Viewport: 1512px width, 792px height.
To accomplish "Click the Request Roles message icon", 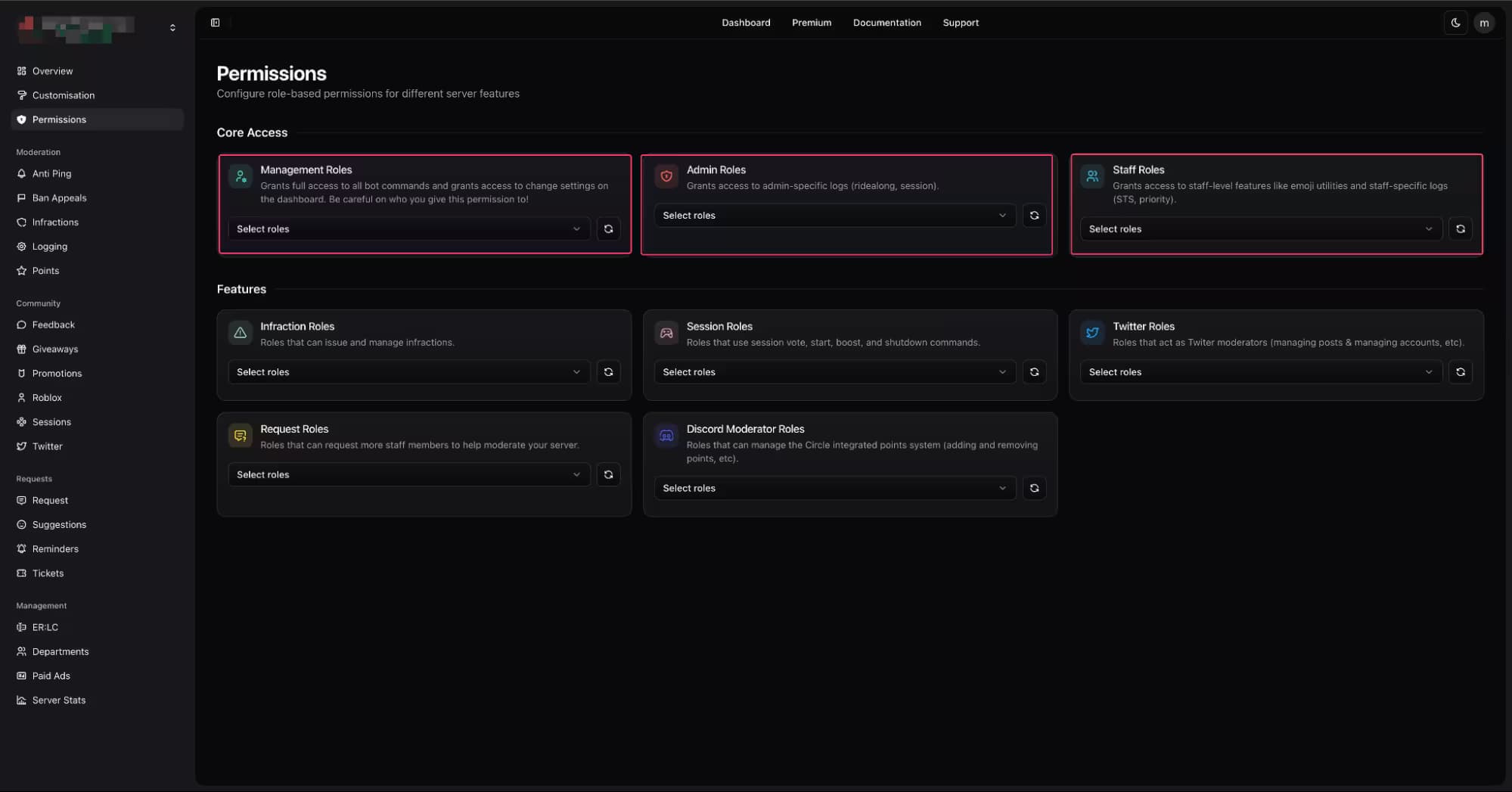I will 241,436.
